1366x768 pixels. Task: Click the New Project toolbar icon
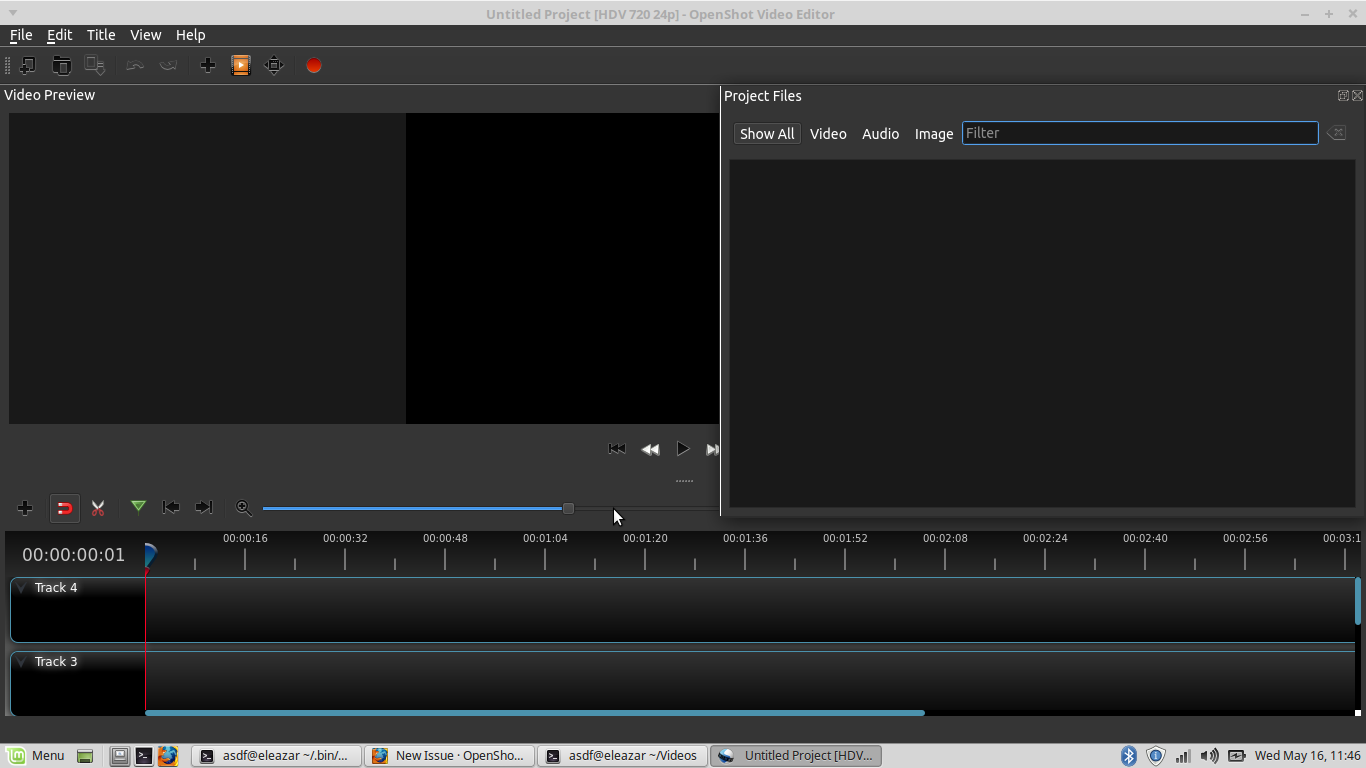[x=28, y=65]
